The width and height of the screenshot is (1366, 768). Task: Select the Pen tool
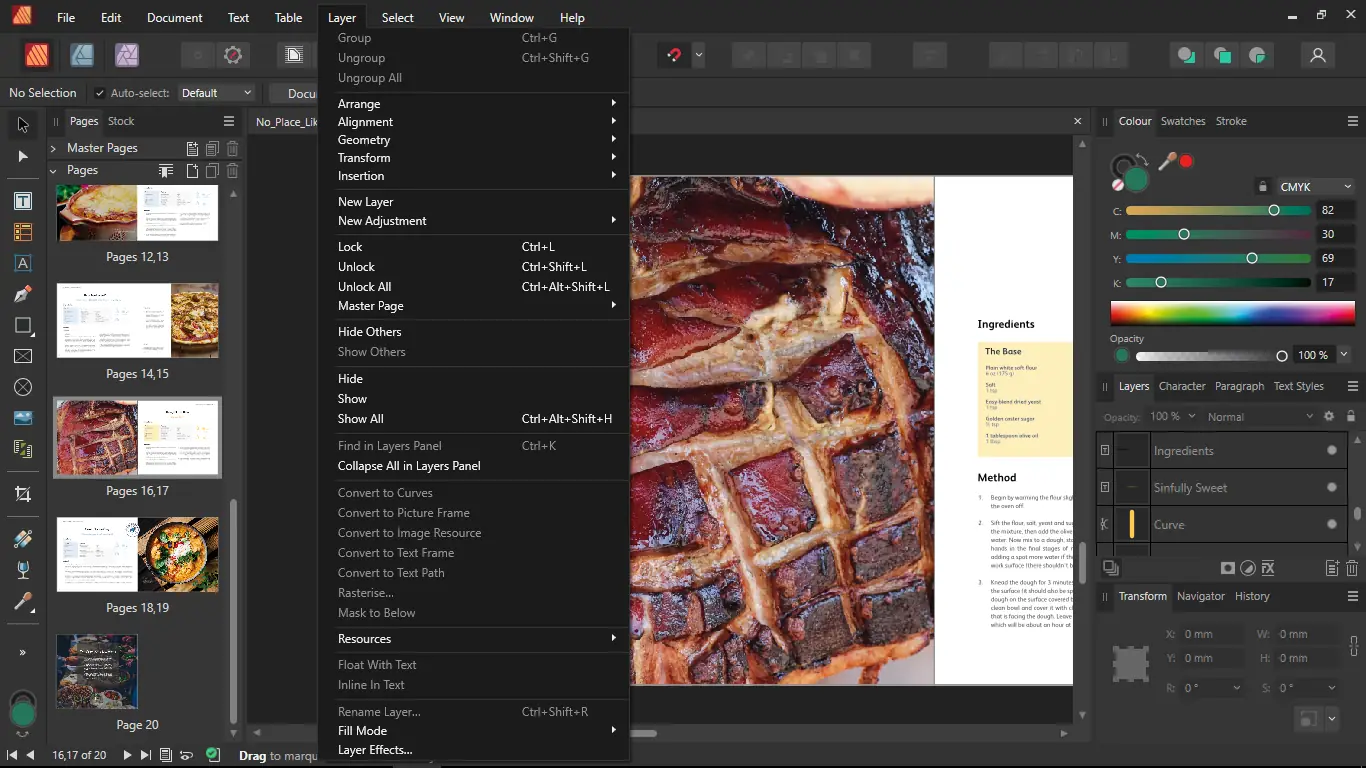click(22, 294)
